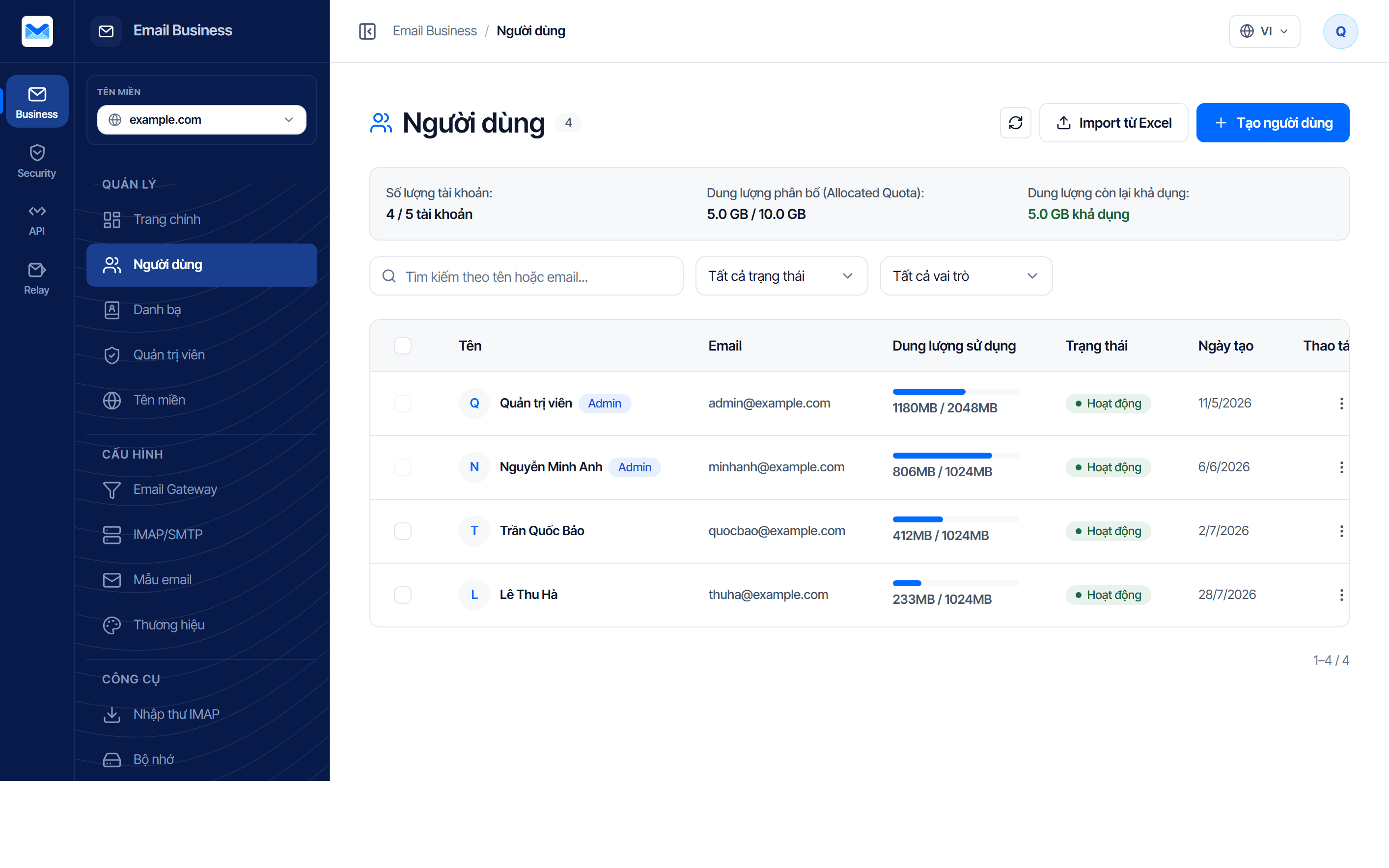Click the Trạng thái column header
Viewport: 1389px width, 868px height.
tap(1096, 346)
